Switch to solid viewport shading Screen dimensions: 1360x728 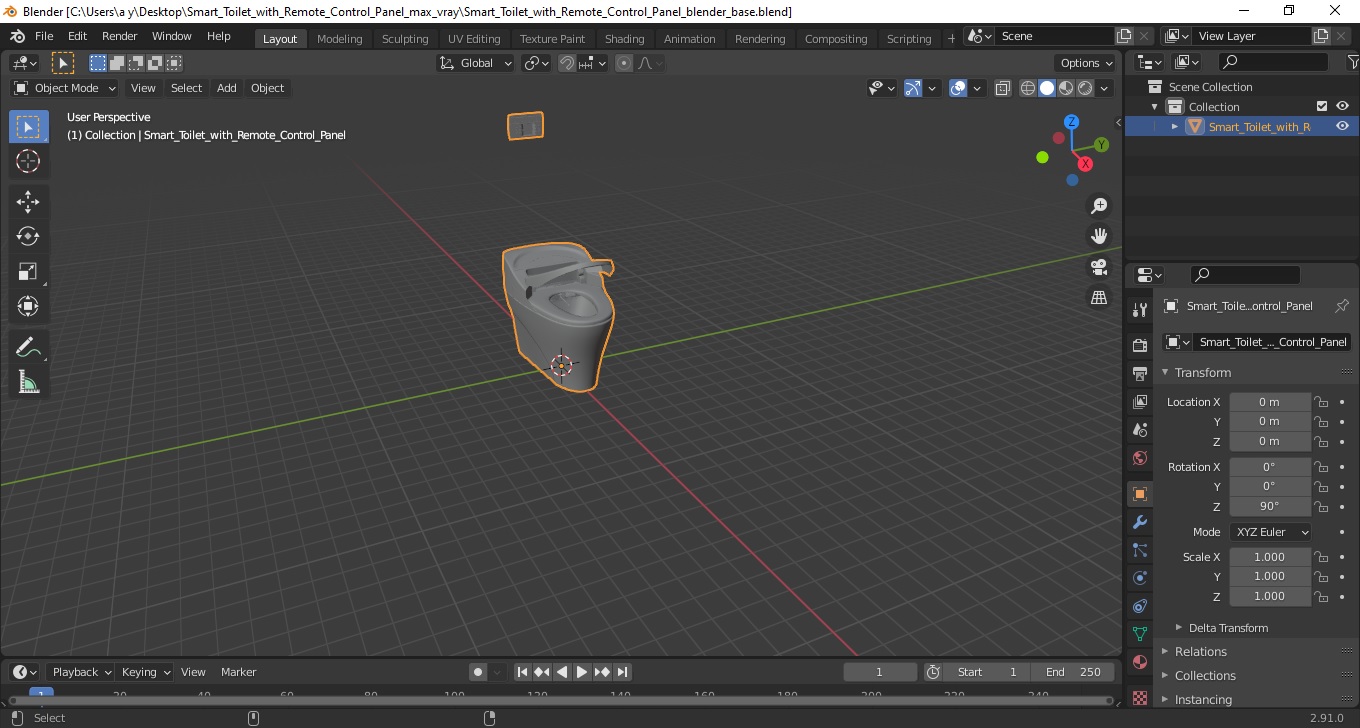(x=1047, y=88)
